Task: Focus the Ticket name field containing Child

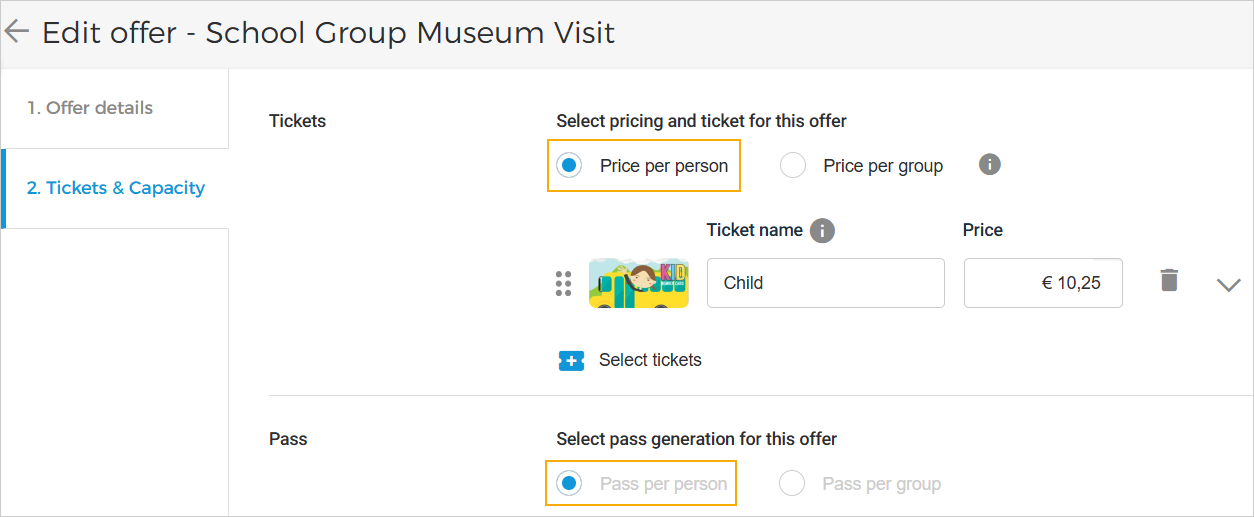Action: tap(825, 283)
